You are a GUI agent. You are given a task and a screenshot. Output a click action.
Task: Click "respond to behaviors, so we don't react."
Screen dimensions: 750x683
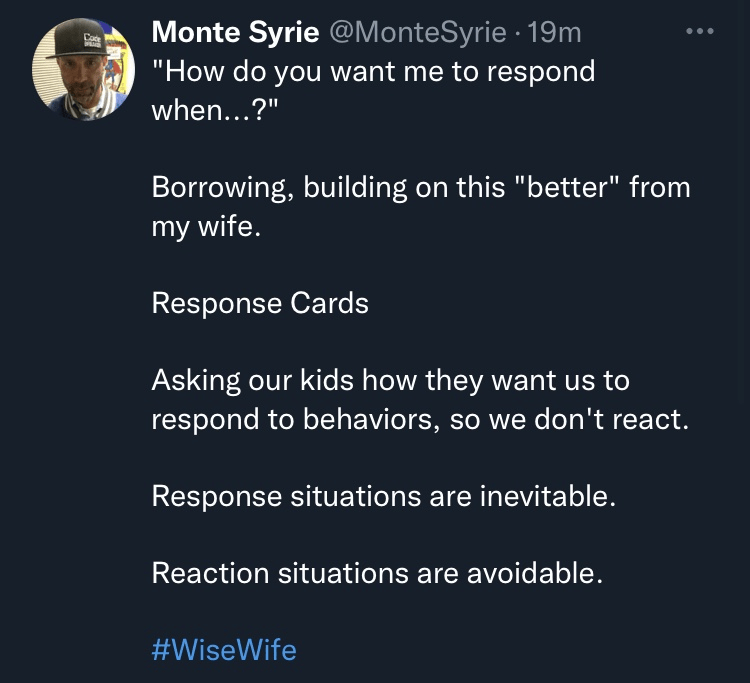tap(420, 419)
